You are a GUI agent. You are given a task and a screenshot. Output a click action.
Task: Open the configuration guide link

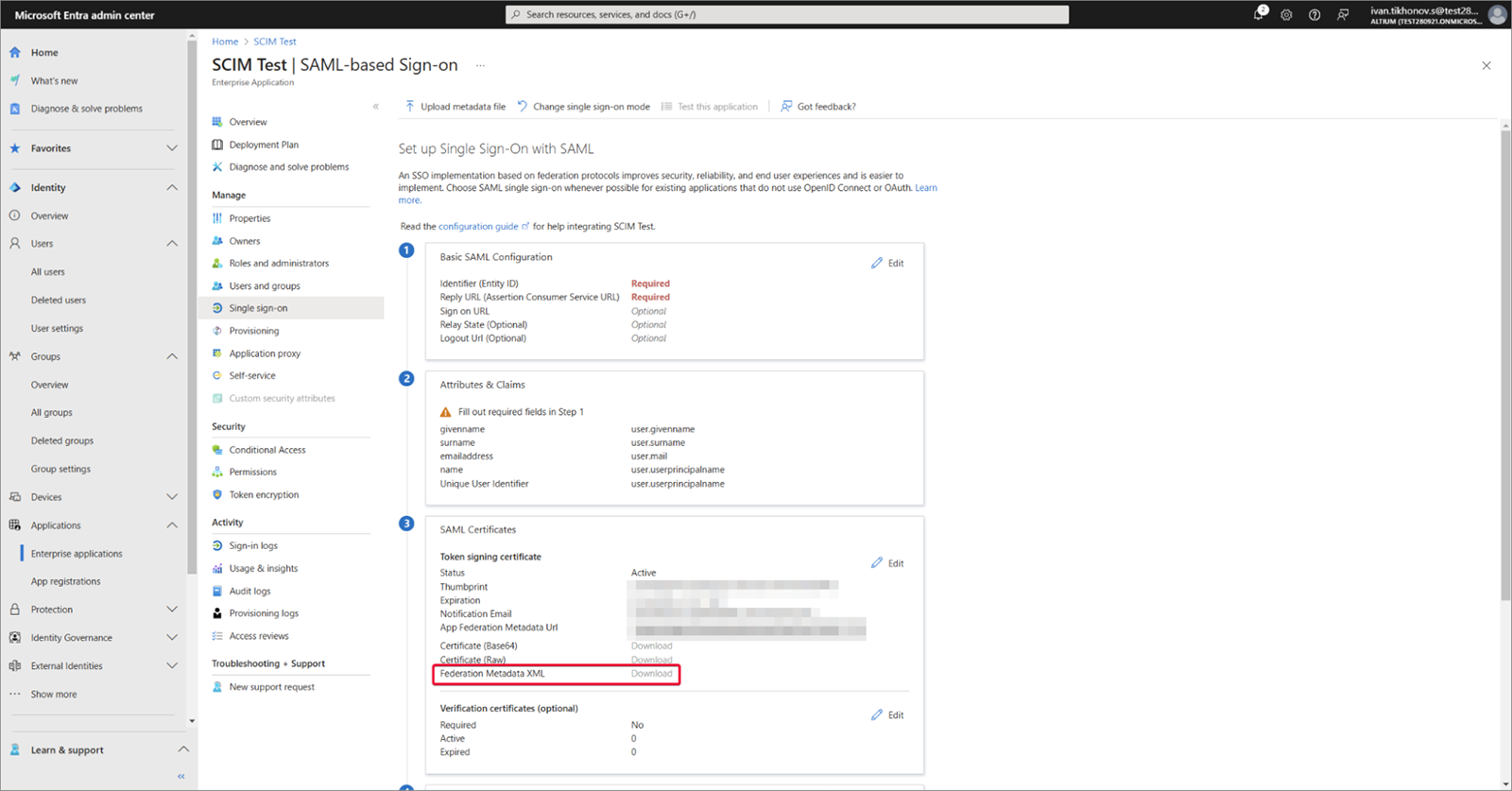[x=484, y=227]
